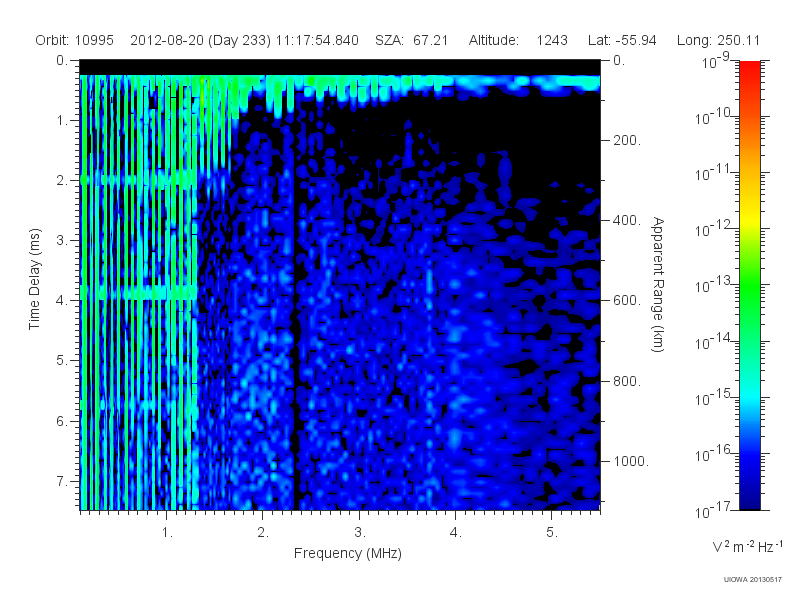The width and height of the screenshot is (800, 600).
Task: Click frequency axis tick label 2.
Action: [263, 533]
